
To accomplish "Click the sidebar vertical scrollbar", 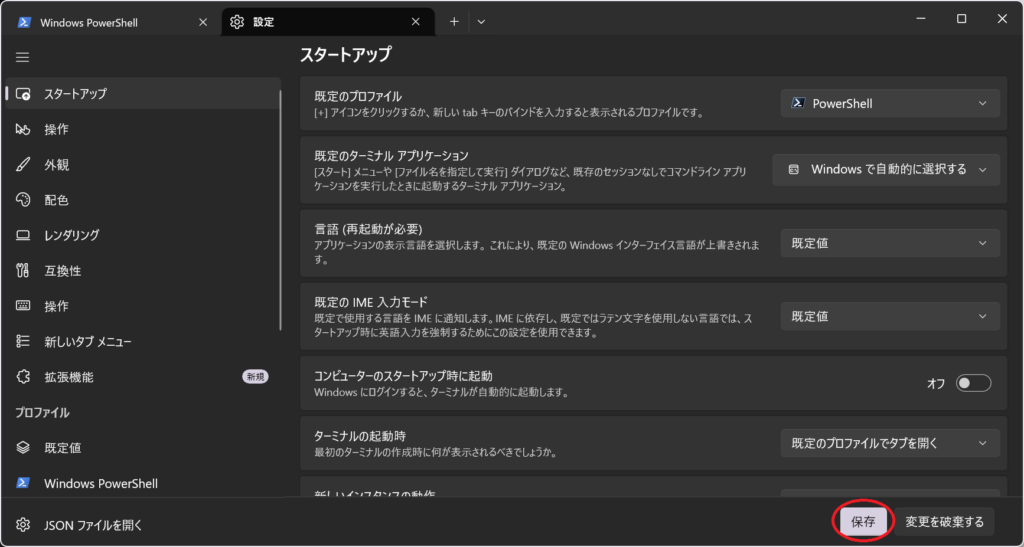I will pos(281,210).
